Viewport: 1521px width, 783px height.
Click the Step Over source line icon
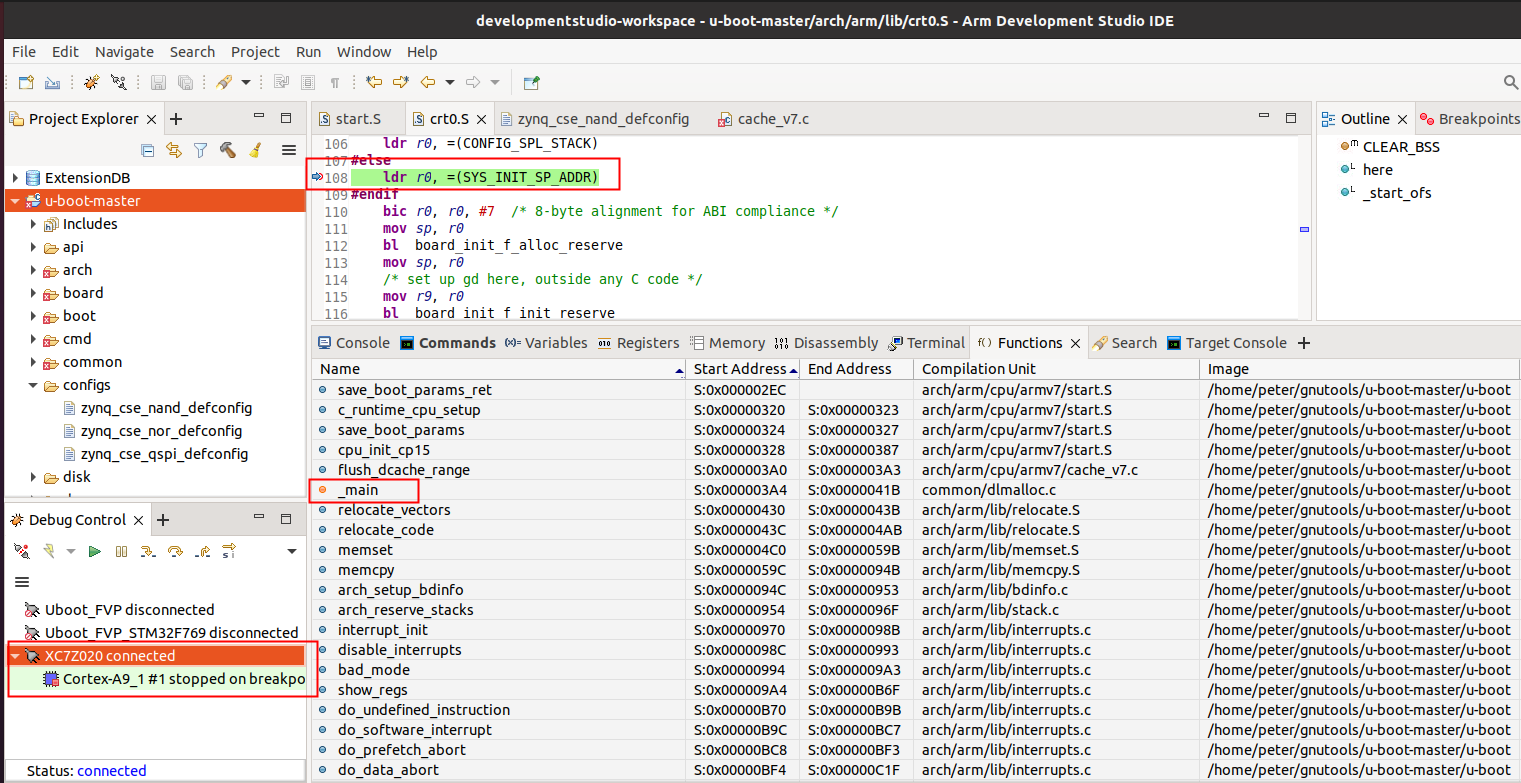point(175,551)
